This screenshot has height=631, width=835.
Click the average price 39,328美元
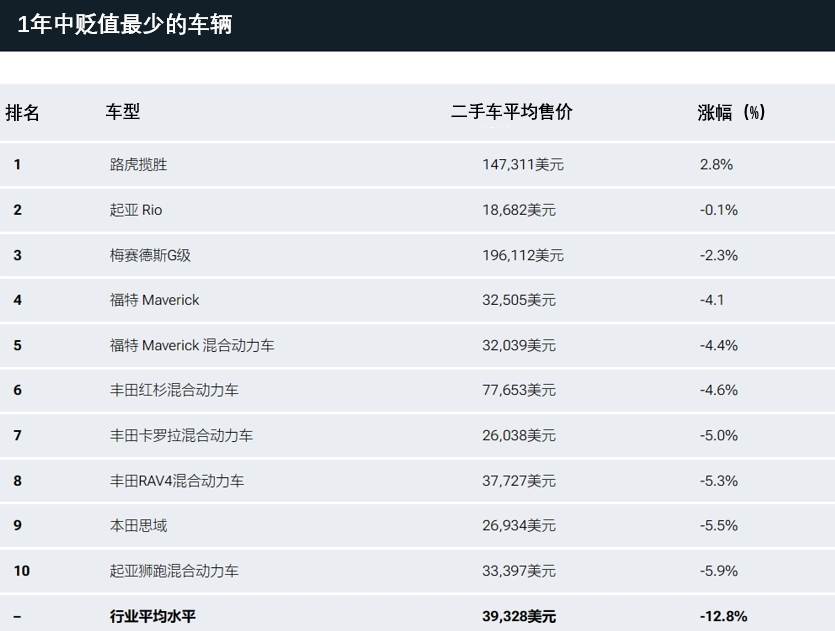pyautogui.click(x=519, y=616)
